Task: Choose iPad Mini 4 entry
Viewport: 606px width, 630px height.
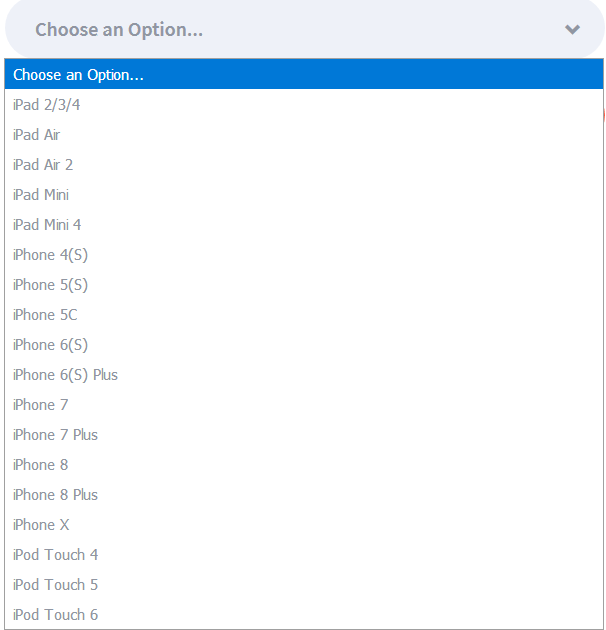Action: point(47,225)
